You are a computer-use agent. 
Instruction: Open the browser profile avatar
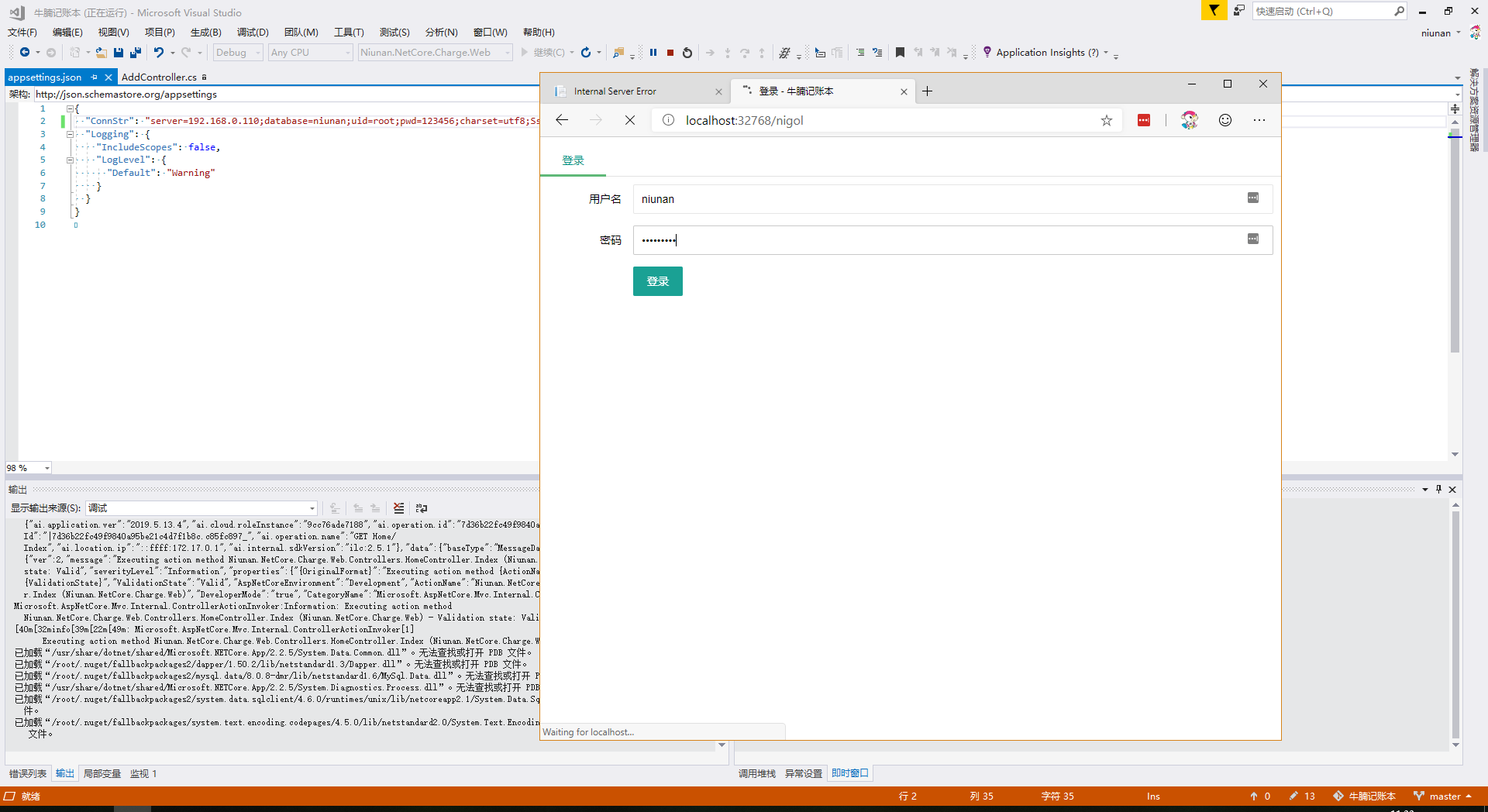pyautogui.click(x=1190, y=120)
